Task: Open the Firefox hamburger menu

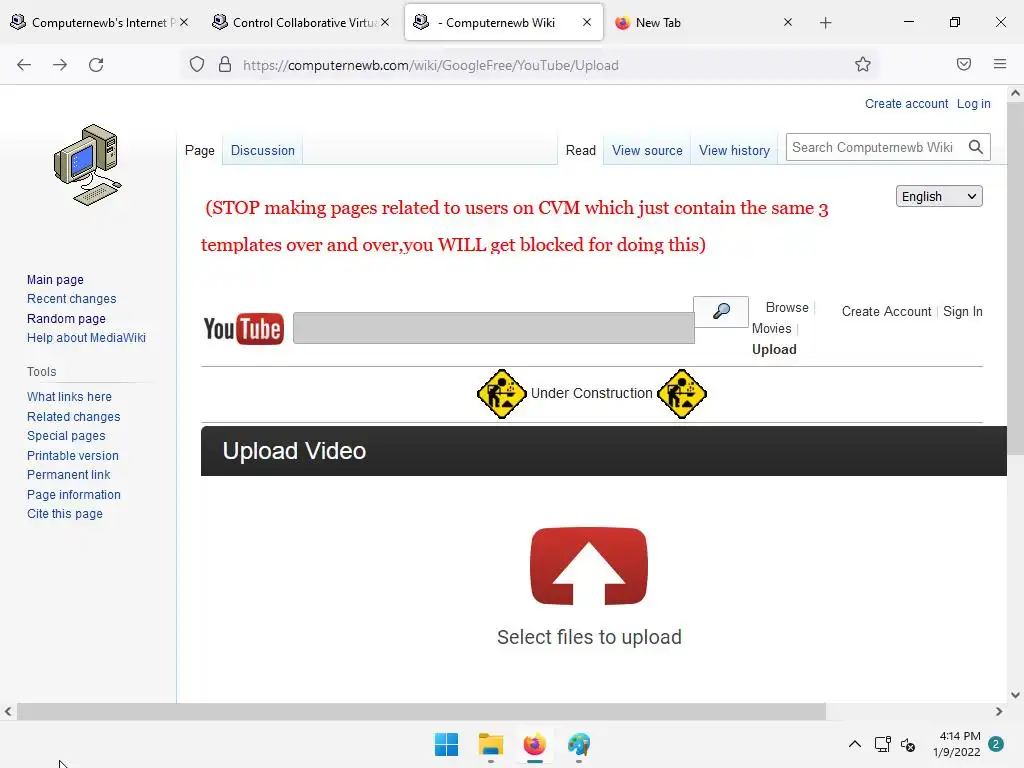Action: 1000,64
